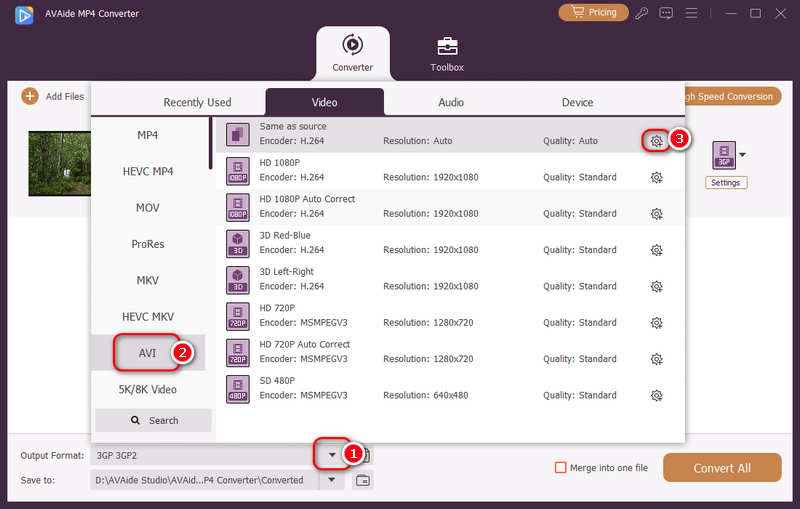Image resolution: width=800 pixels, height=509 pixels.
Task: Click the gear icon for SD 480P preset
Action: click(656, 395)
